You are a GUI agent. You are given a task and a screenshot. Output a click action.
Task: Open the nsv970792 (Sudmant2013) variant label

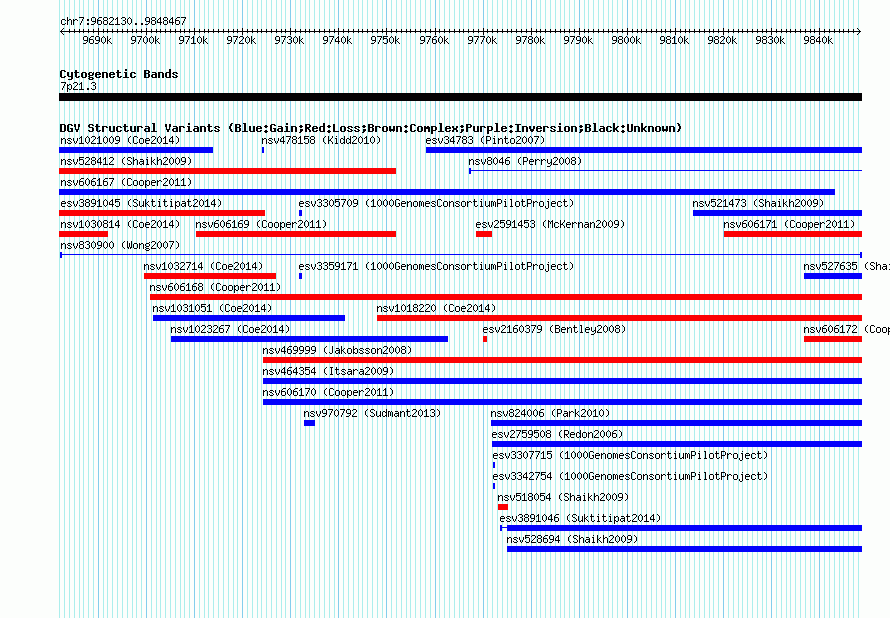coord(372,413)
